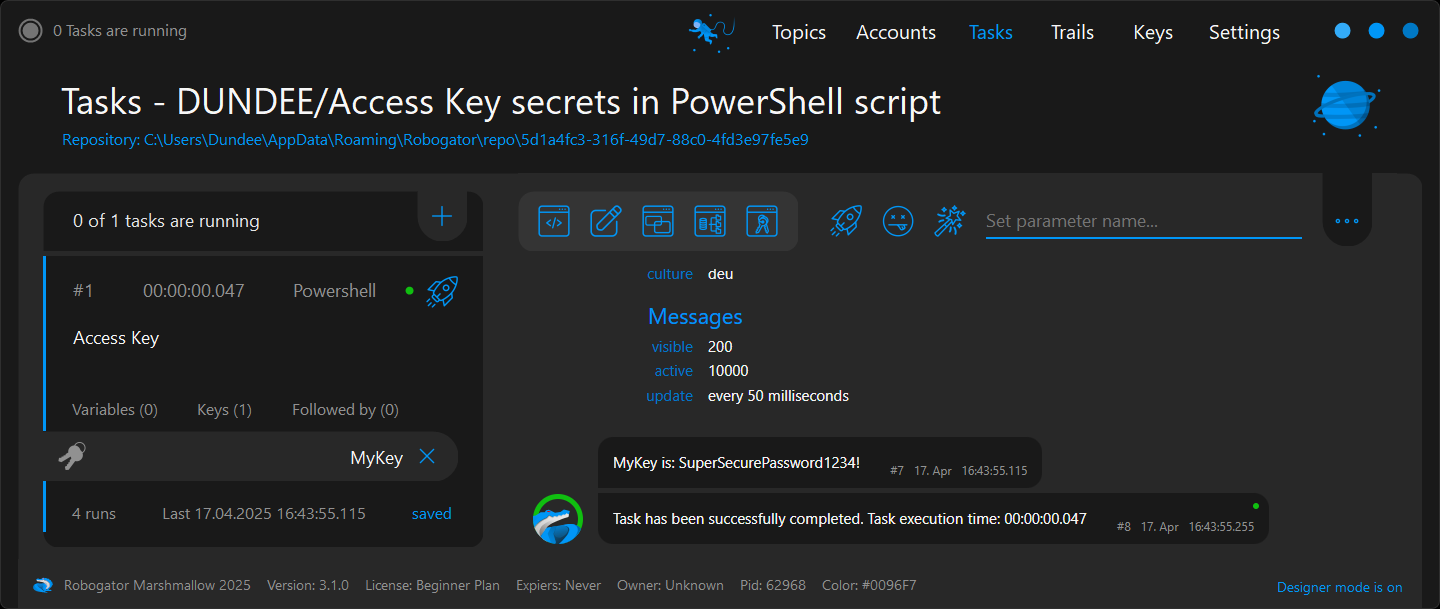This screenshot has height=609, width=1440.
Task: Remove MyKey with the X button
Action: 427,457
